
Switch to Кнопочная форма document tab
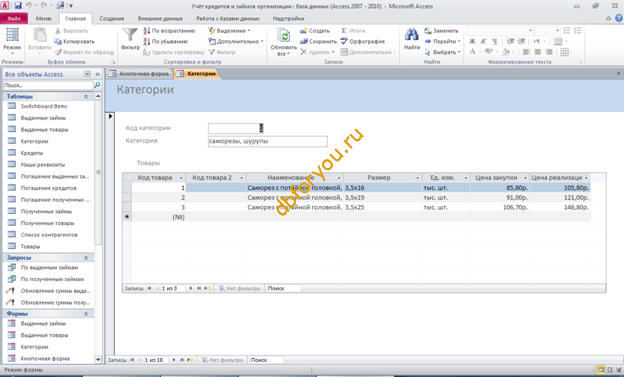[x=139, y=74]
